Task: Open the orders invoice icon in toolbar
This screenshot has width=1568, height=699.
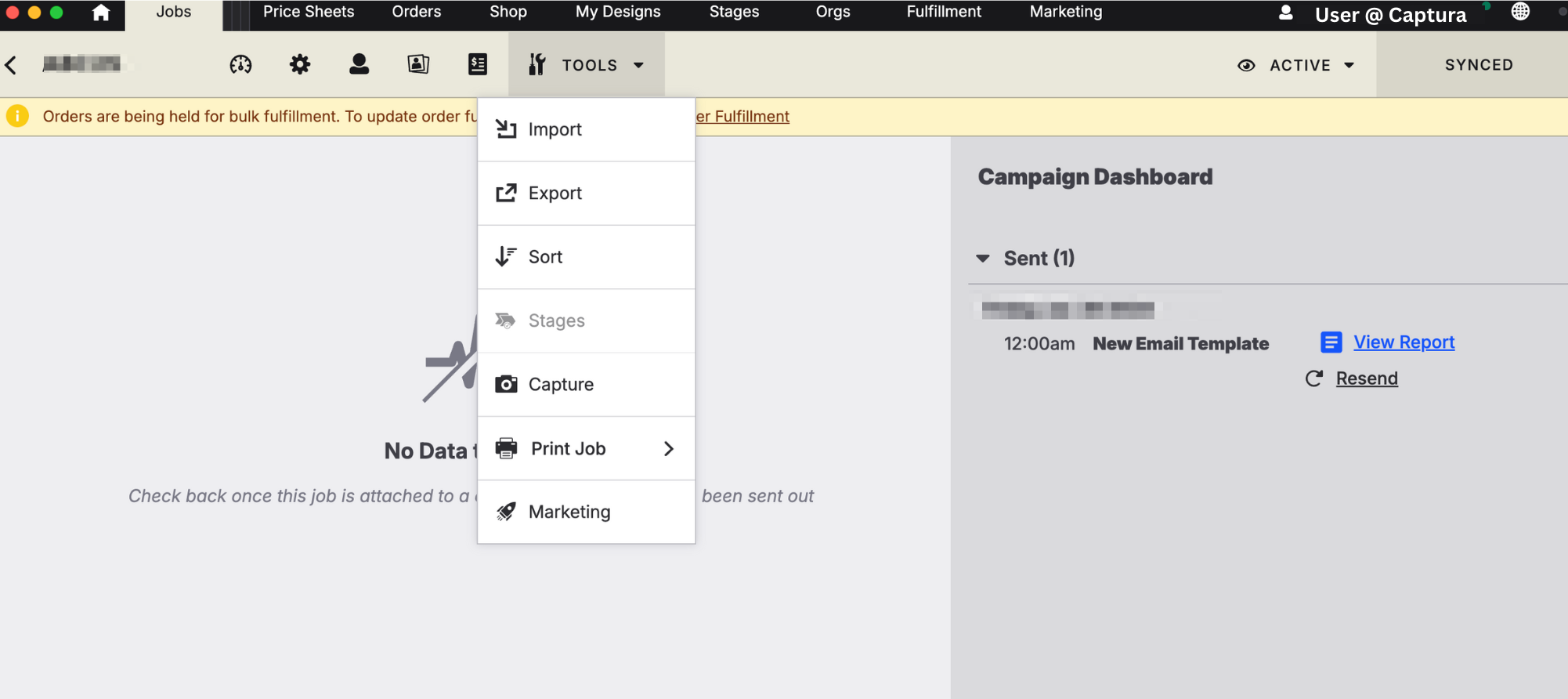Action: click(x=478, y=64)
